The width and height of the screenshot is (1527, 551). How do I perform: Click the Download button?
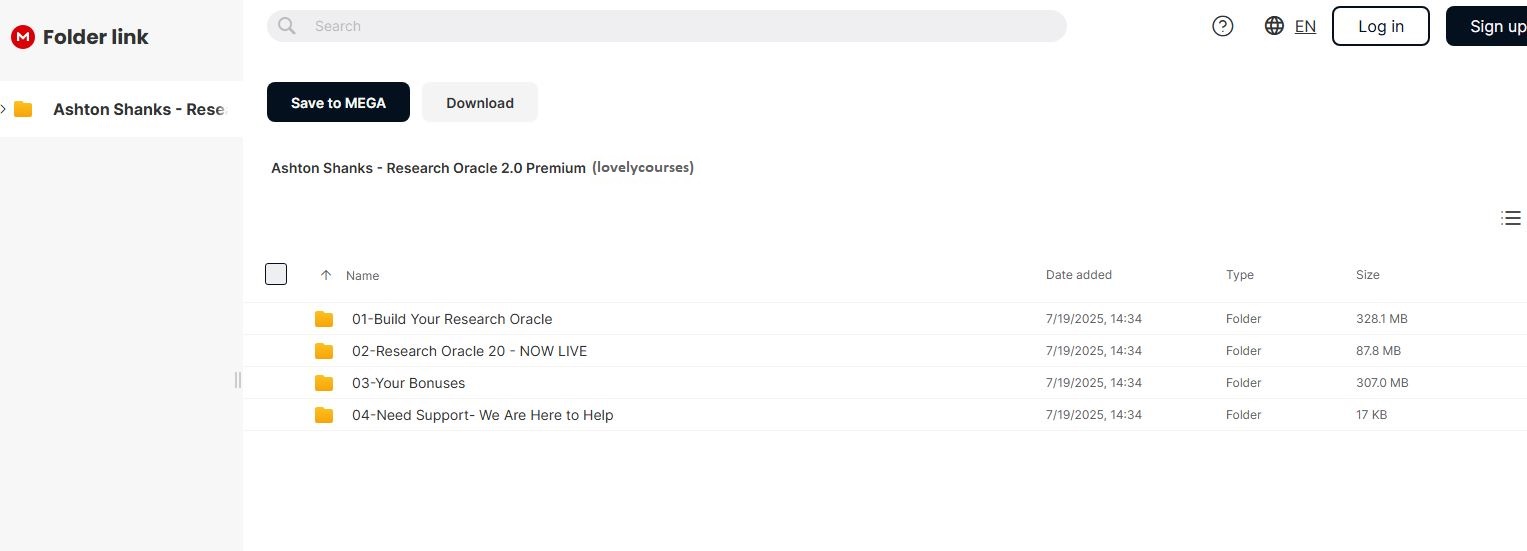479,102
